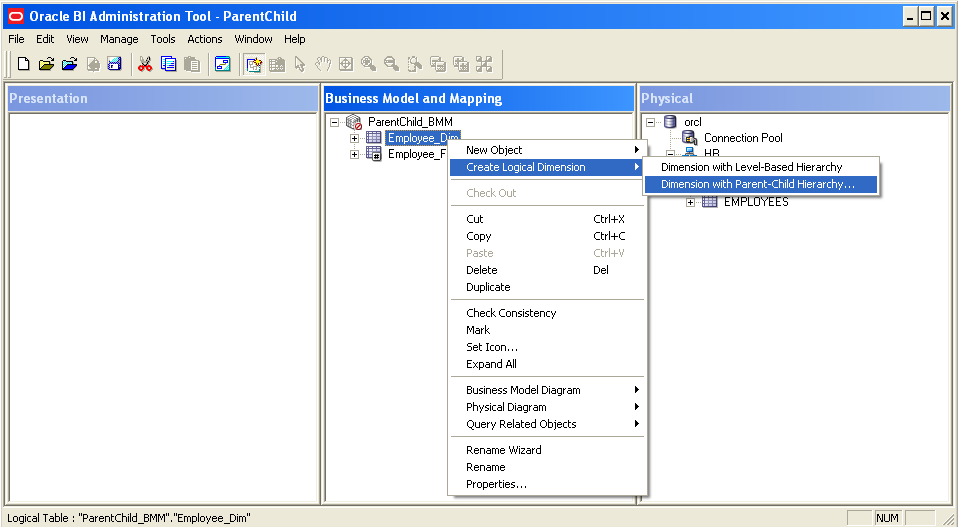Click the highlighted new-object star diagram icon

coord(254,64)
